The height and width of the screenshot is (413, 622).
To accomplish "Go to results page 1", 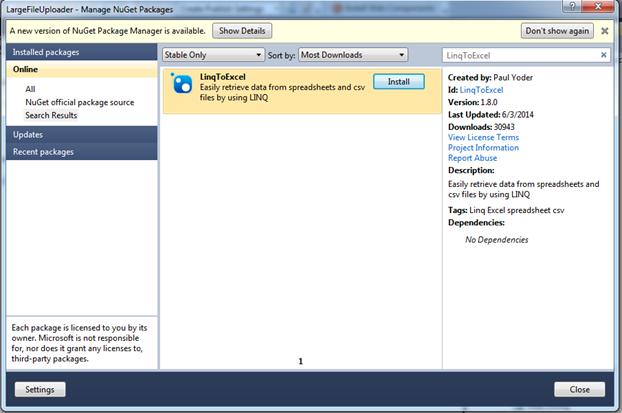I will tap(301, 361).
